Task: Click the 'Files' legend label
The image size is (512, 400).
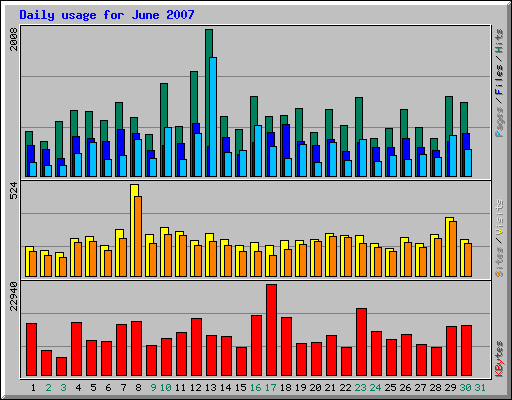Action: pyautogui.click(x=499, y=79)
